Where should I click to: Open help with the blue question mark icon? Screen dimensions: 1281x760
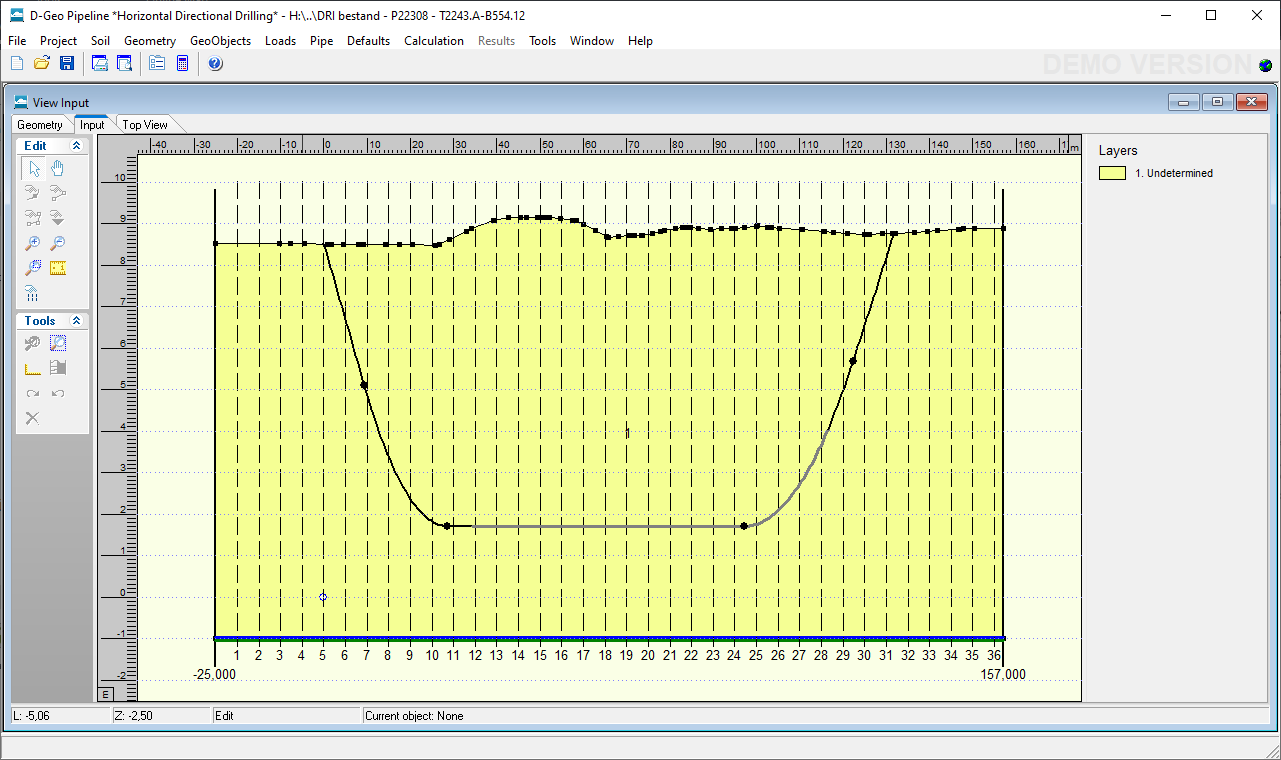click(x=215, y=64)
